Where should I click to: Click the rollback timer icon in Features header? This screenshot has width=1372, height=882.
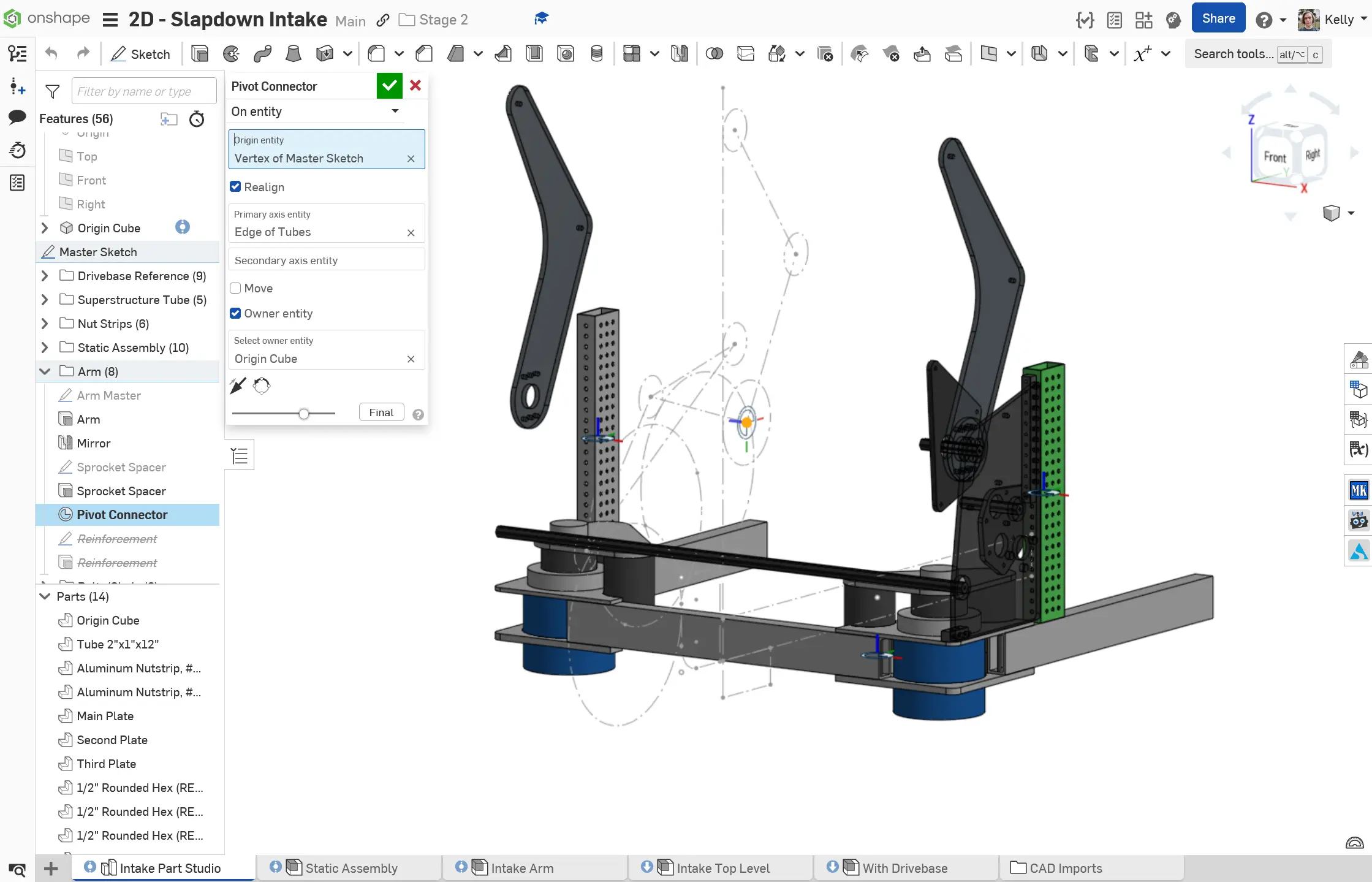point(197,119)
